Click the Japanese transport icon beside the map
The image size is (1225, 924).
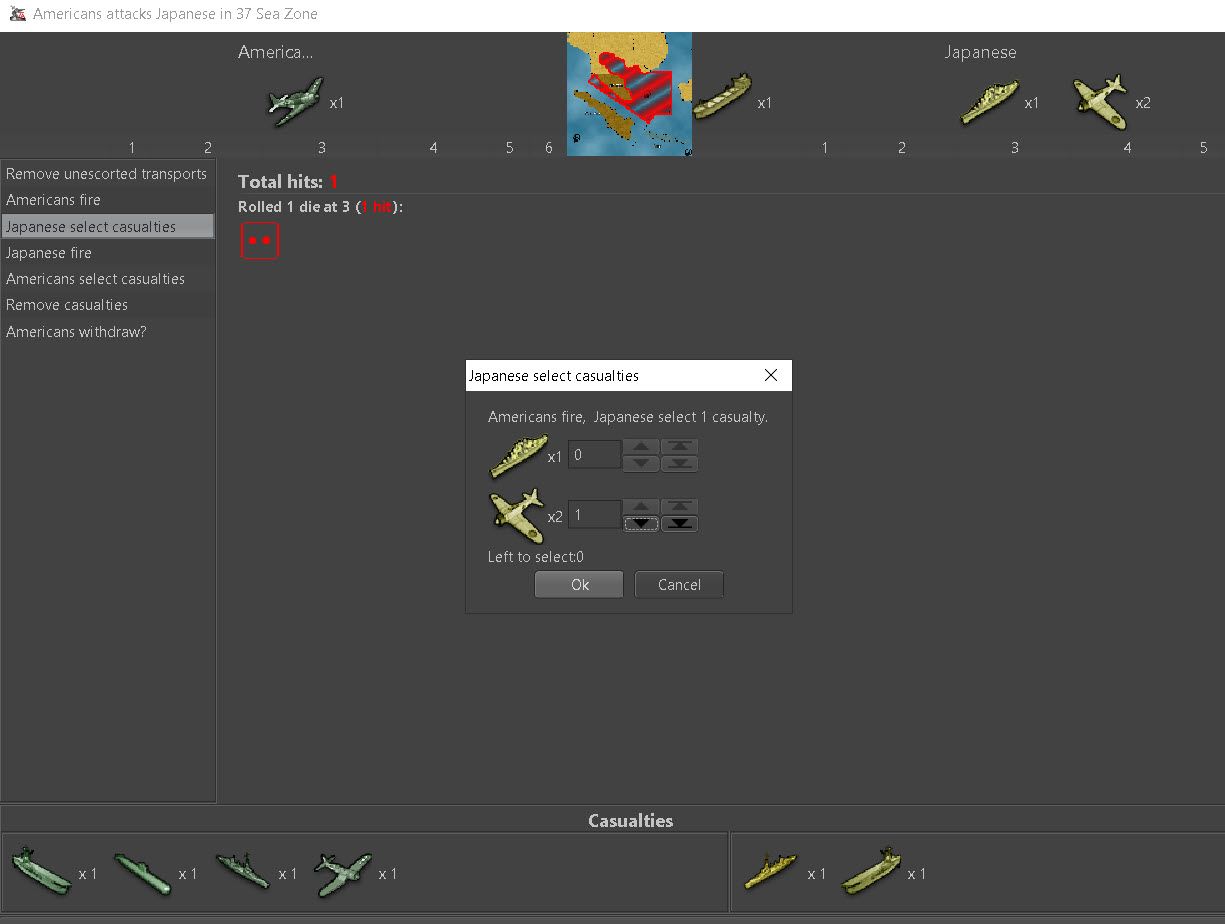[x=722, y=98]
